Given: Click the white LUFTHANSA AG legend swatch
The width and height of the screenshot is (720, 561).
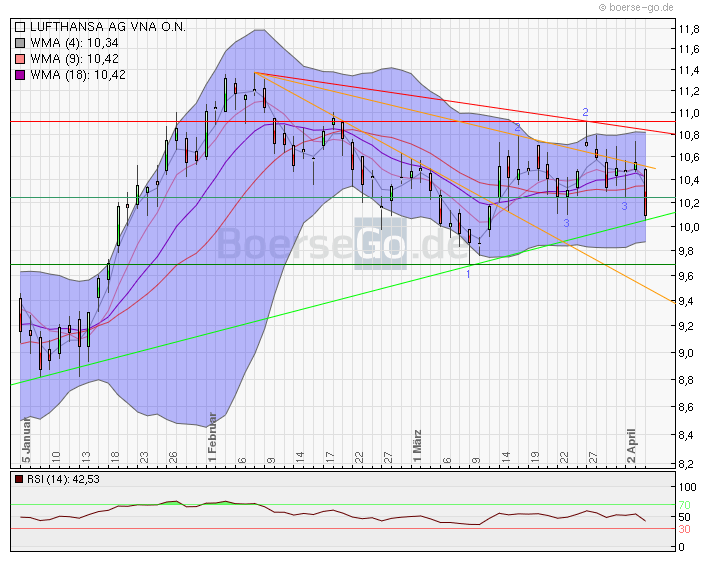Looking at the screenshot, I should pyautogui.click(x=21, y=27).
